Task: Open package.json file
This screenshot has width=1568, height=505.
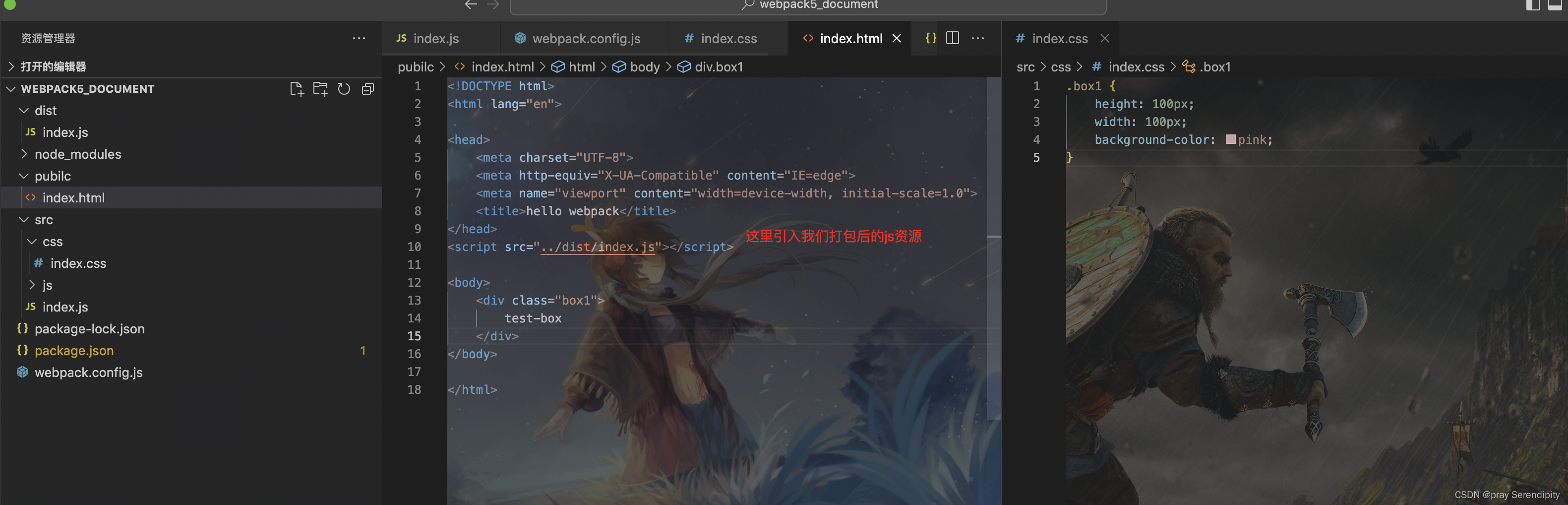Action: (190, 351)
